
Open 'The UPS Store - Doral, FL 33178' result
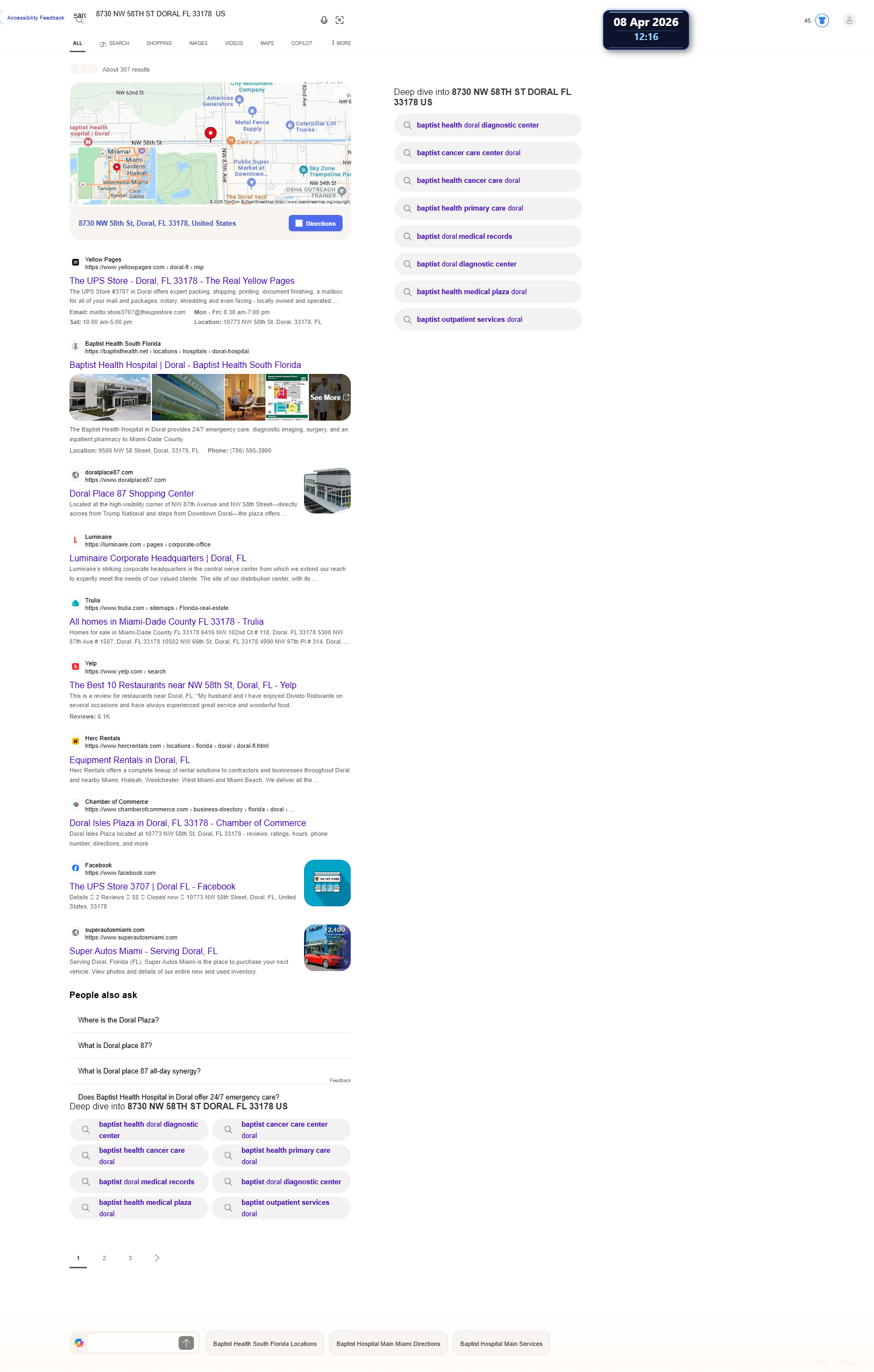click(x=182, y=281)
